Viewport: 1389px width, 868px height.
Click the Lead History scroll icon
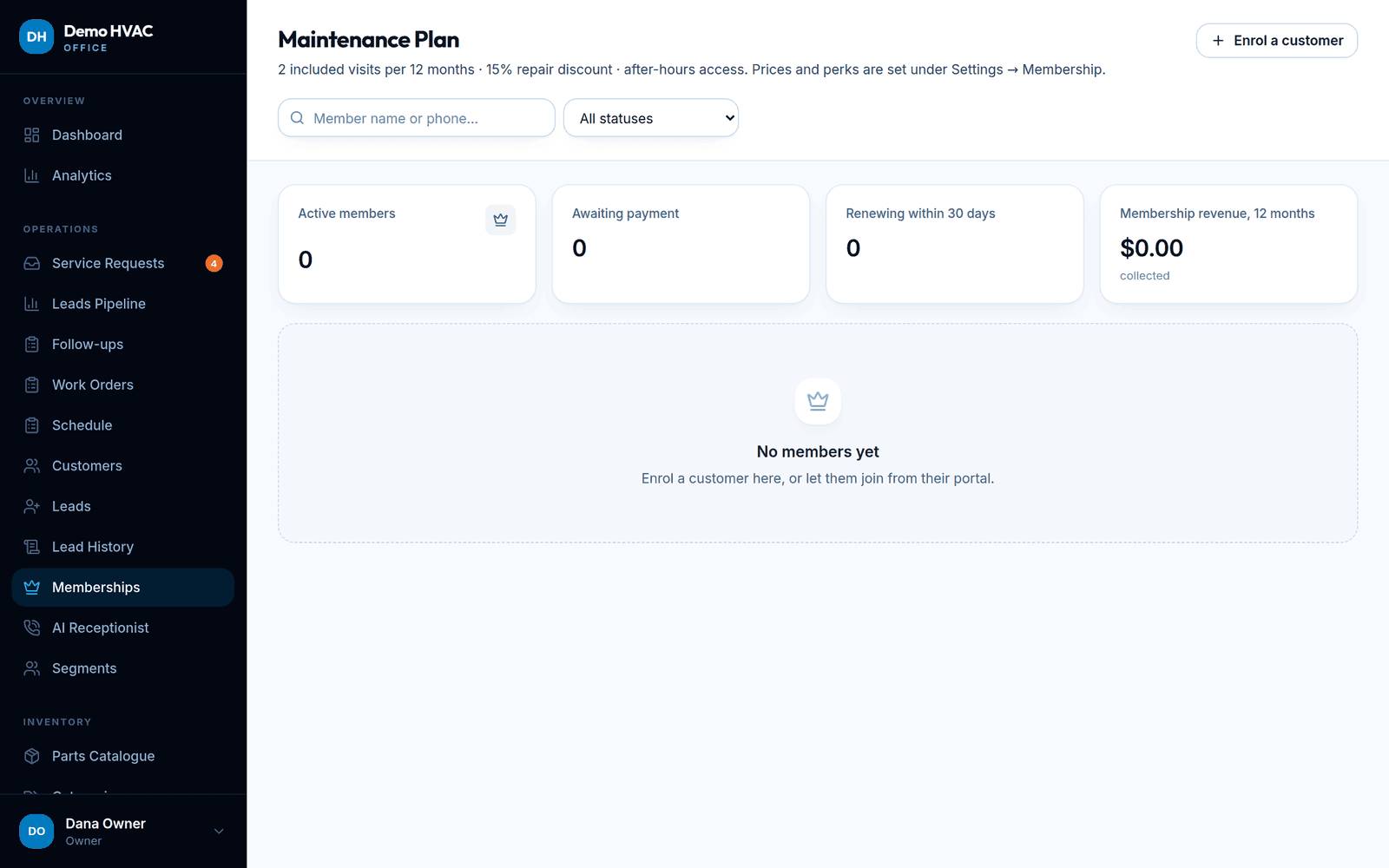(32, 547)
